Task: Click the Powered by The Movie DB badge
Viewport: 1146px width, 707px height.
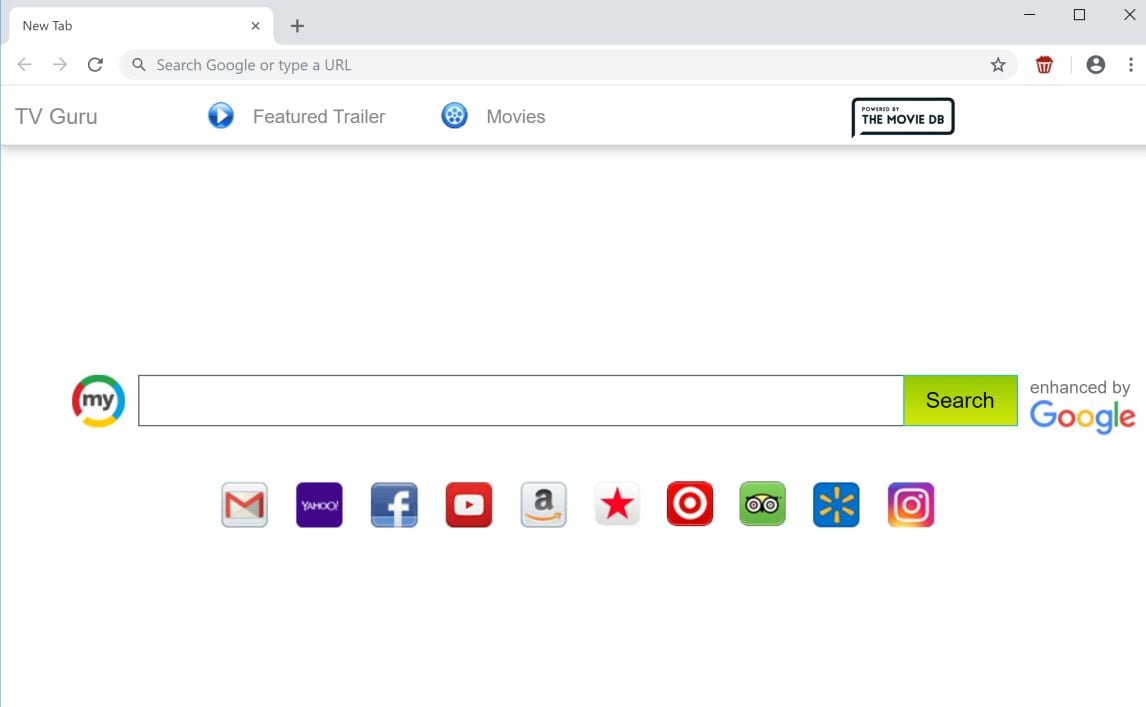Action: click(x=903, y=117)
